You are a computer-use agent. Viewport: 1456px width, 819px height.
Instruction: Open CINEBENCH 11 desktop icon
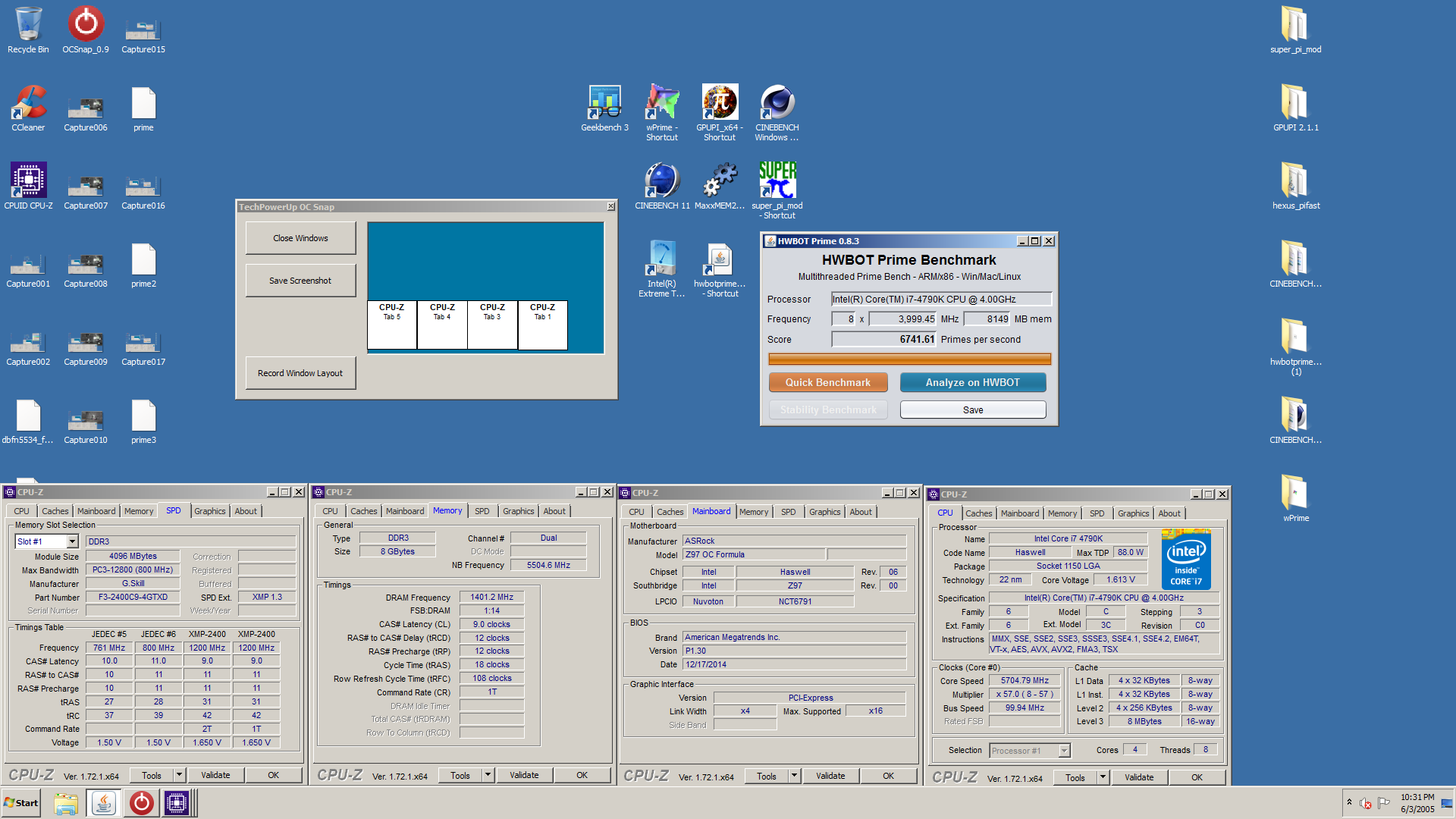pyautogui.click(x=662, y=187)
